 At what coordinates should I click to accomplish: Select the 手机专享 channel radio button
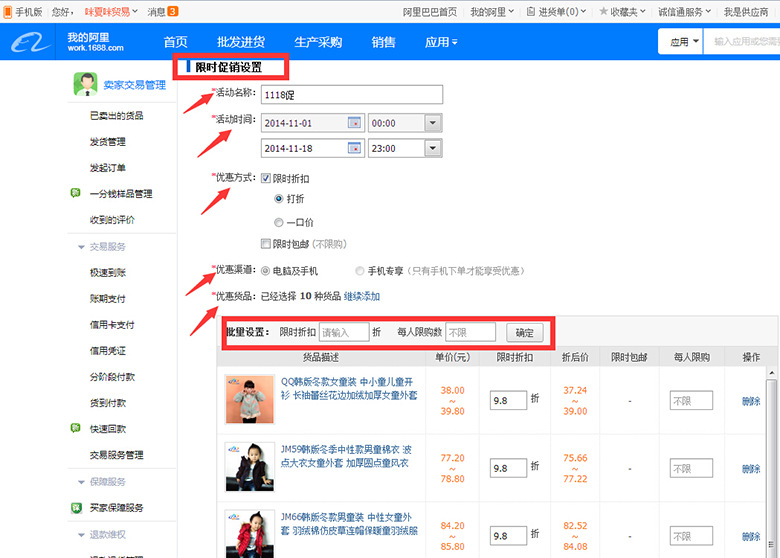(x=359, y=270)
